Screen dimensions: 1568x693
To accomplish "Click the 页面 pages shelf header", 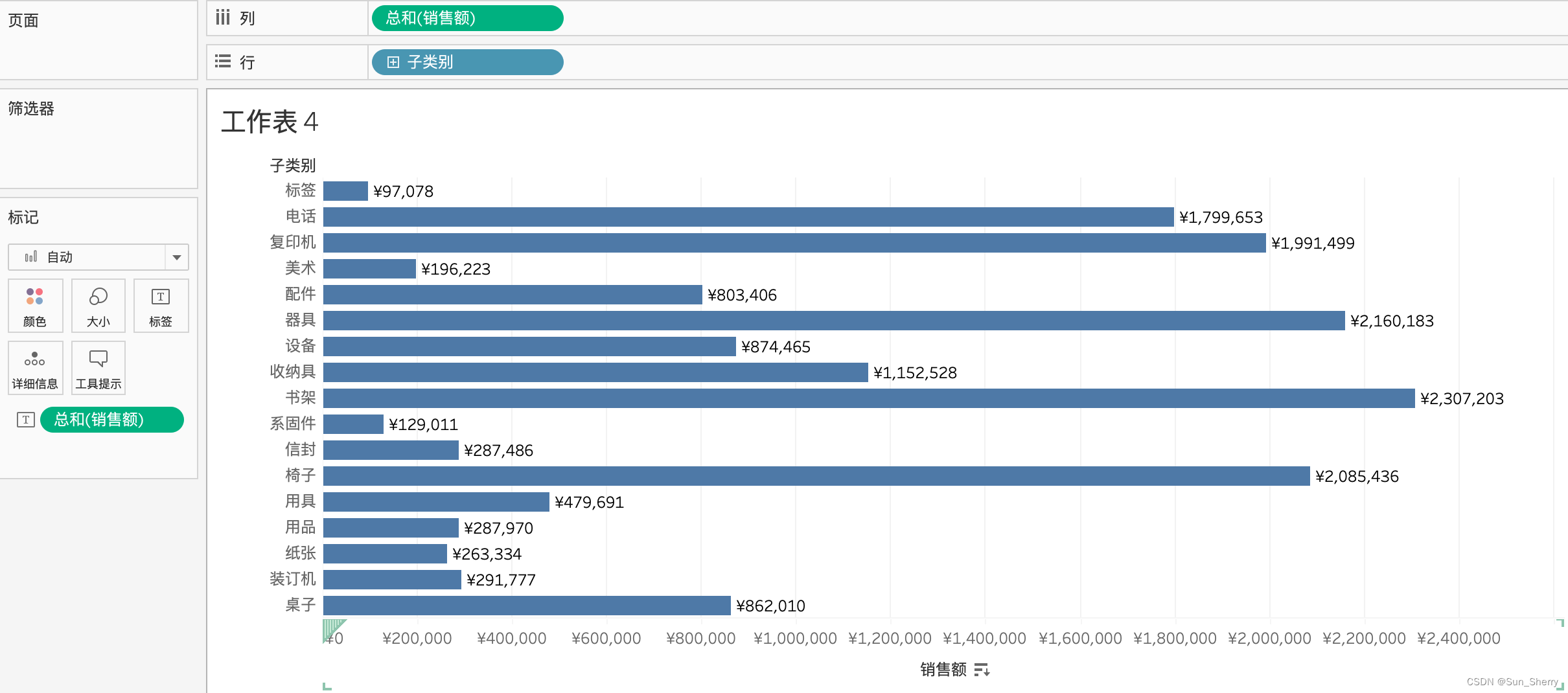I will point(23,21).
